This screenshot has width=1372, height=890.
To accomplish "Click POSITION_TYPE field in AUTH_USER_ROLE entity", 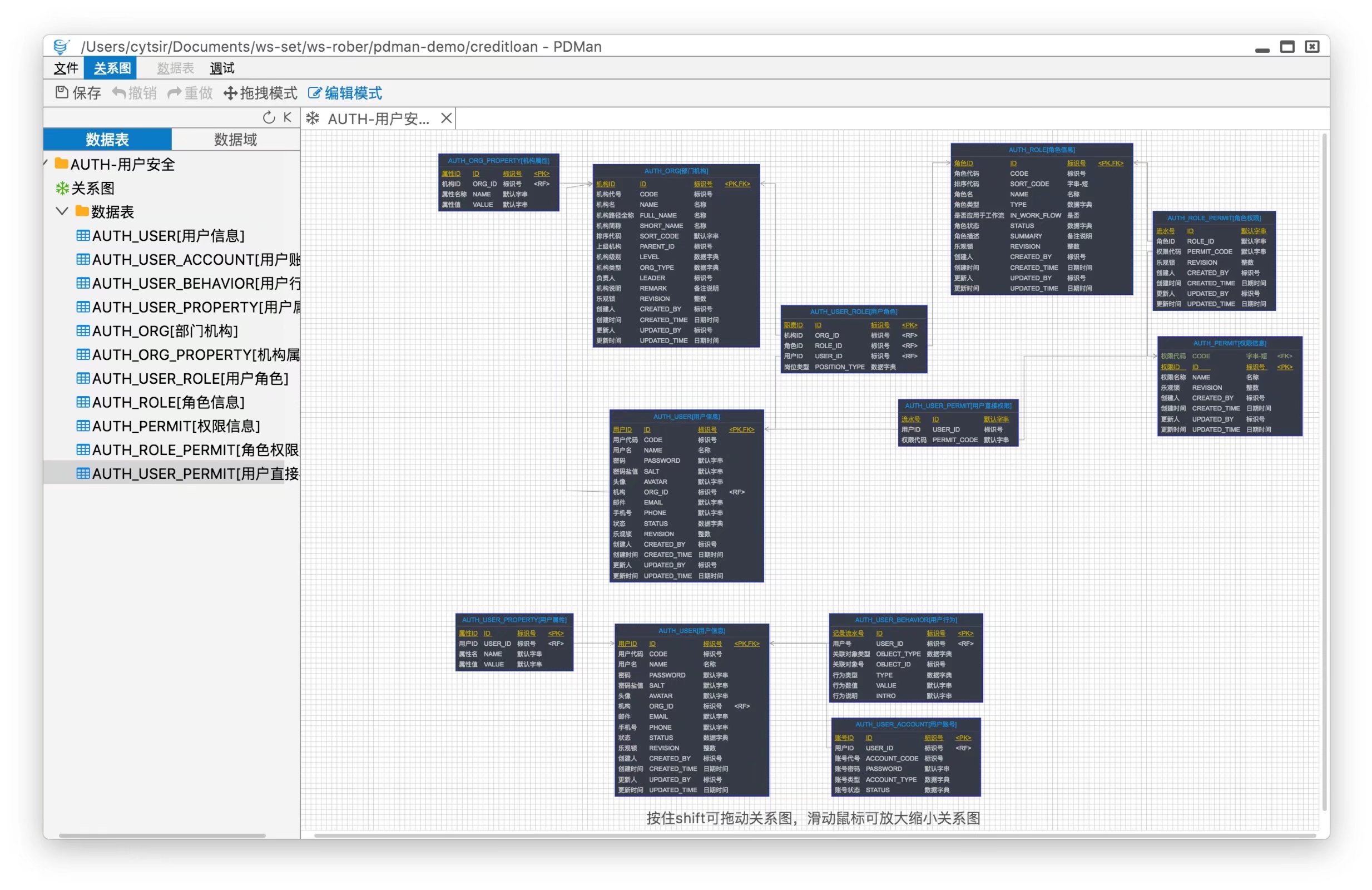I will 839,367.
